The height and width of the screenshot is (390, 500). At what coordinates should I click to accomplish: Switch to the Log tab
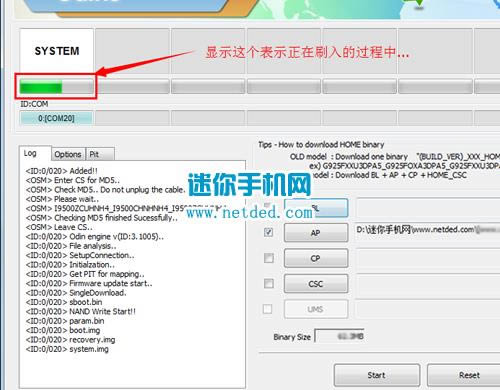(35, 153)
